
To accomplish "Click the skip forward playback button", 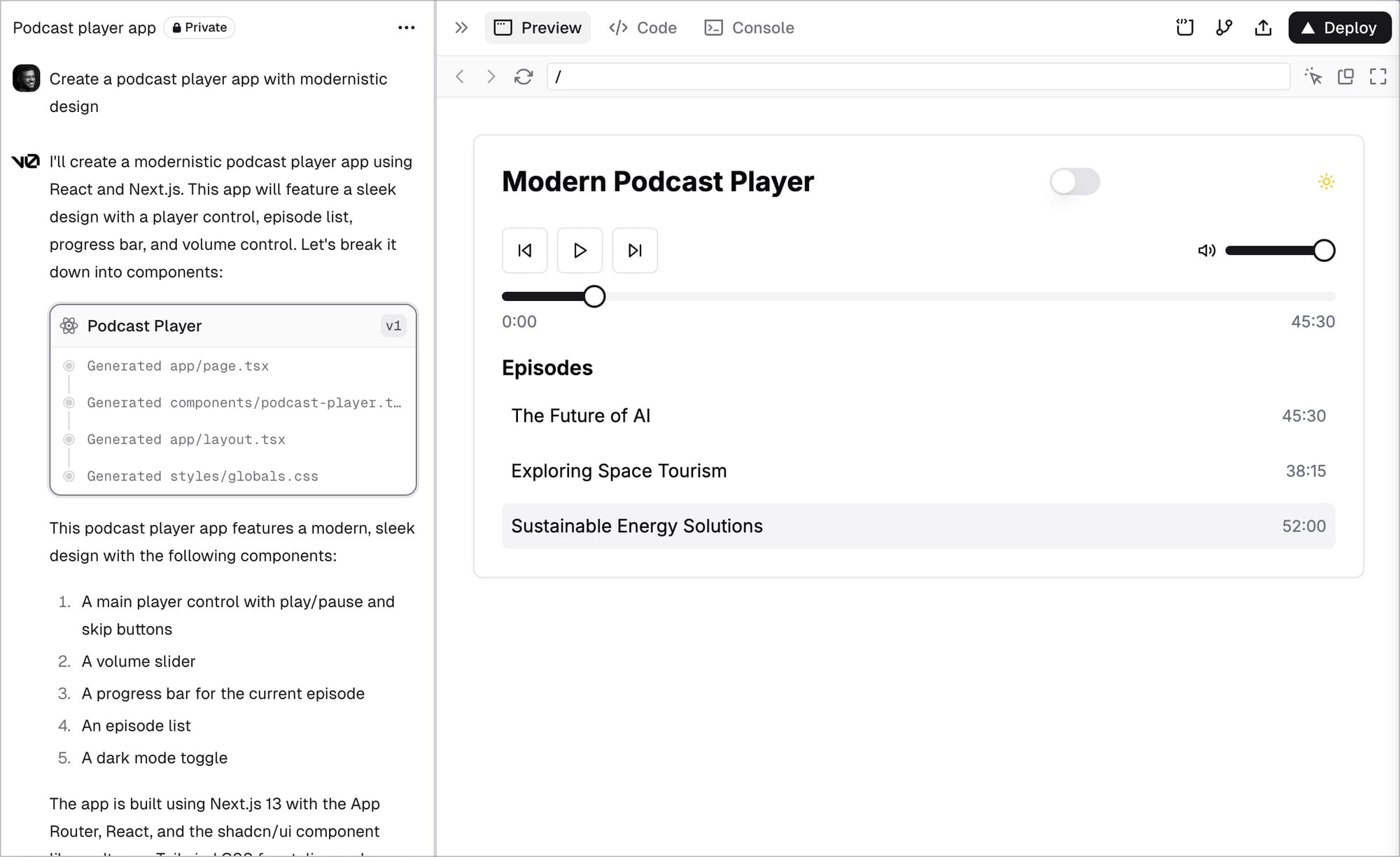I will point(634,250).
